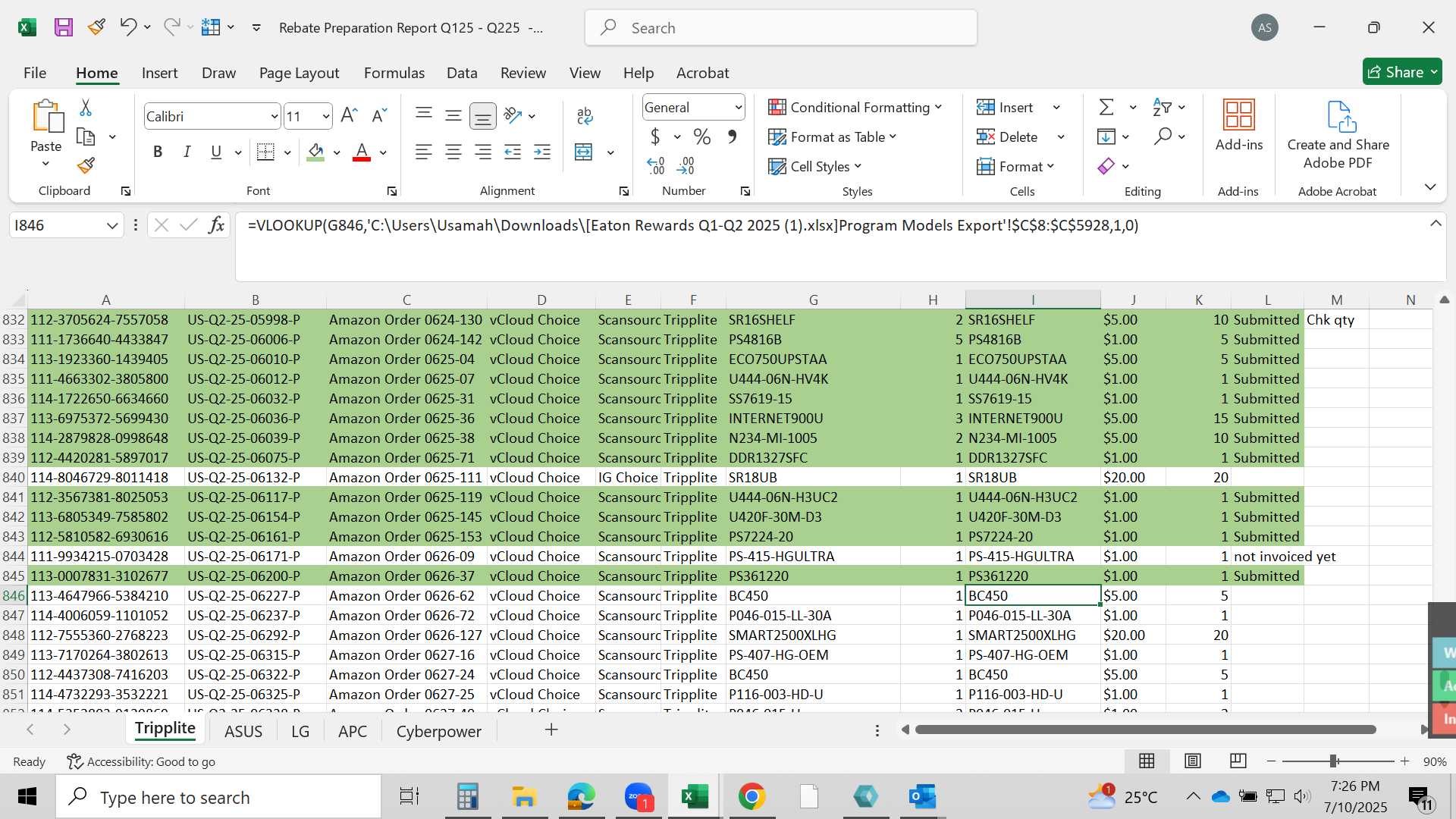
Task: Open the Name Box dropdown arrow
Action: pos(112,225)
